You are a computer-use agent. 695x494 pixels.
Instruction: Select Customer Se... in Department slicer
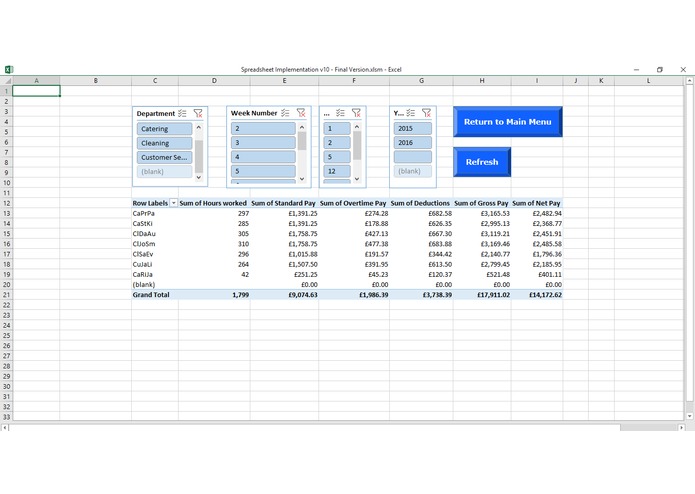(164, 157)
